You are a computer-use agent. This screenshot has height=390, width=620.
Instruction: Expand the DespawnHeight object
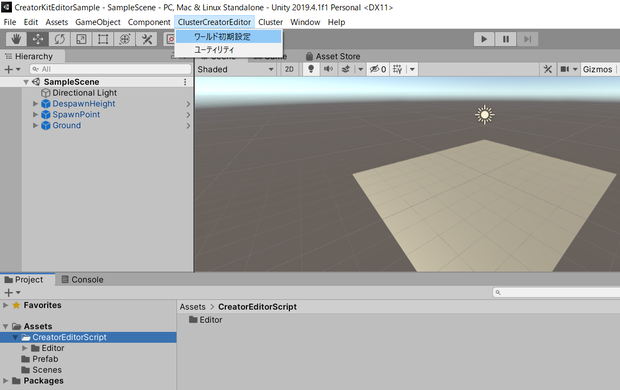35,104
